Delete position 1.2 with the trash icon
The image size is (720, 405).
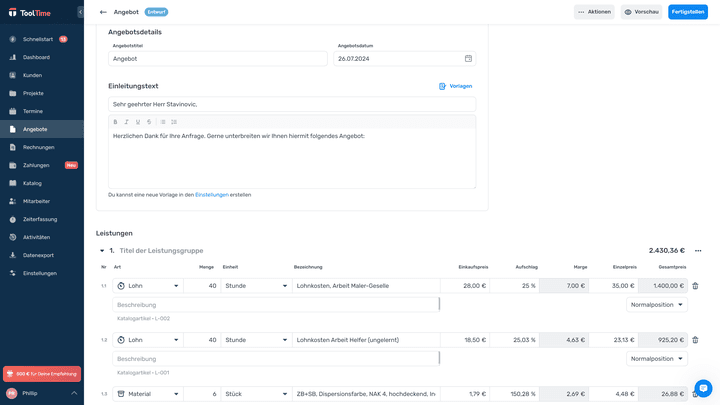696,340
